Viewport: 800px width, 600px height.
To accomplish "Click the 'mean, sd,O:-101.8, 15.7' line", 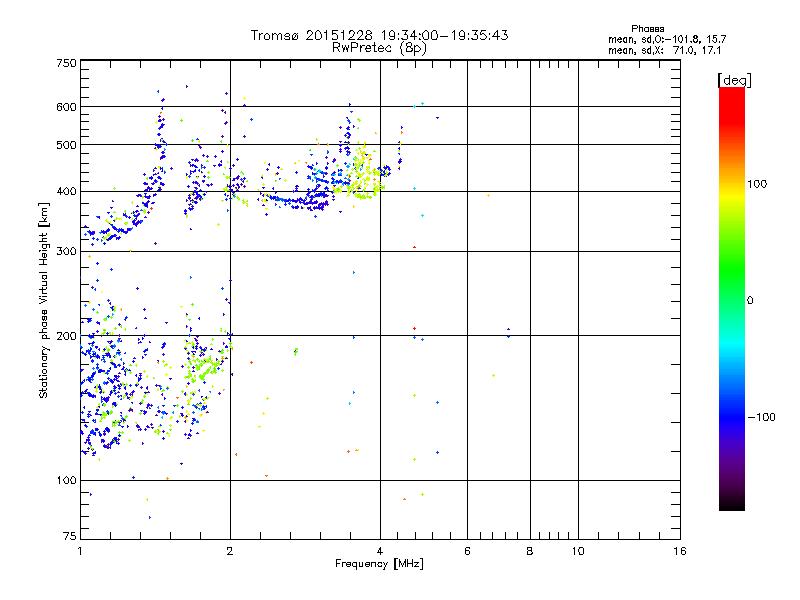I will 667,39.
